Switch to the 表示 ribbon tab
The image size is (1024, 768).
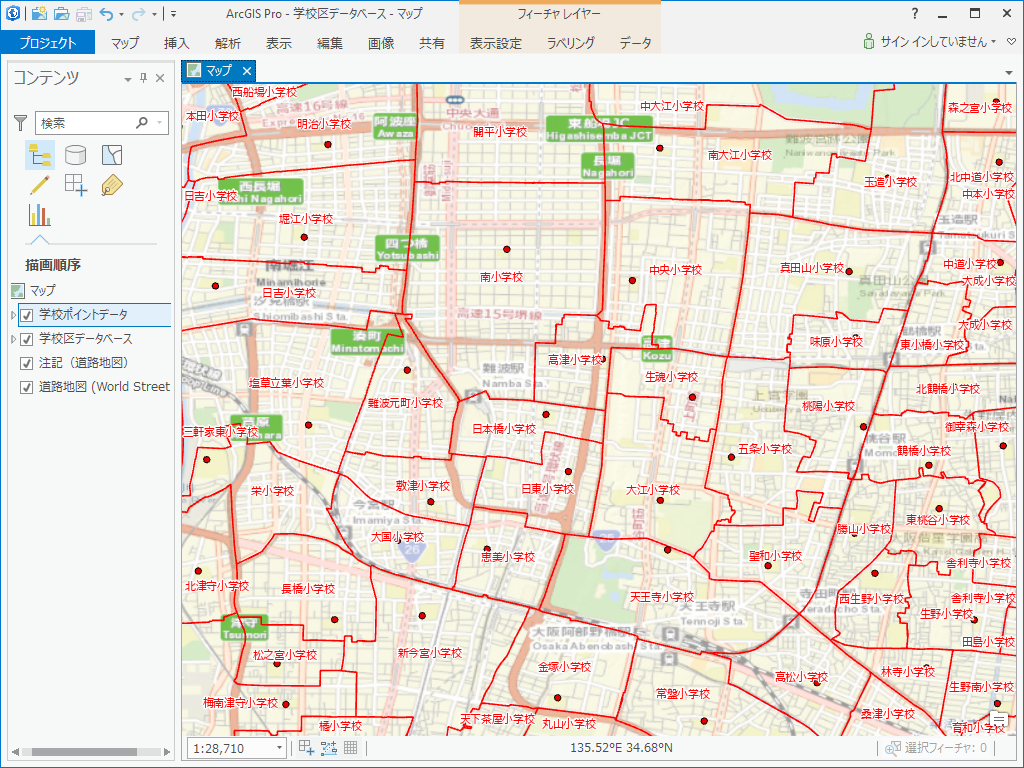click(279, 43)
